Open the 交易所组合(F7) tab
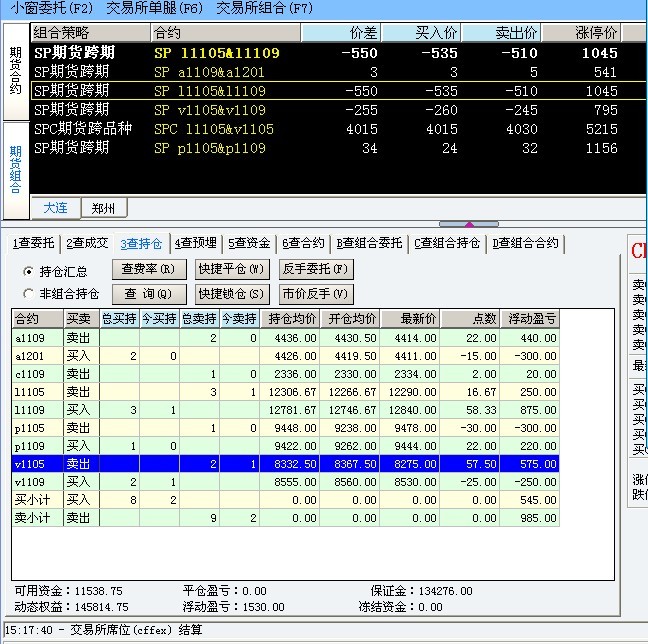 [264, 8]
